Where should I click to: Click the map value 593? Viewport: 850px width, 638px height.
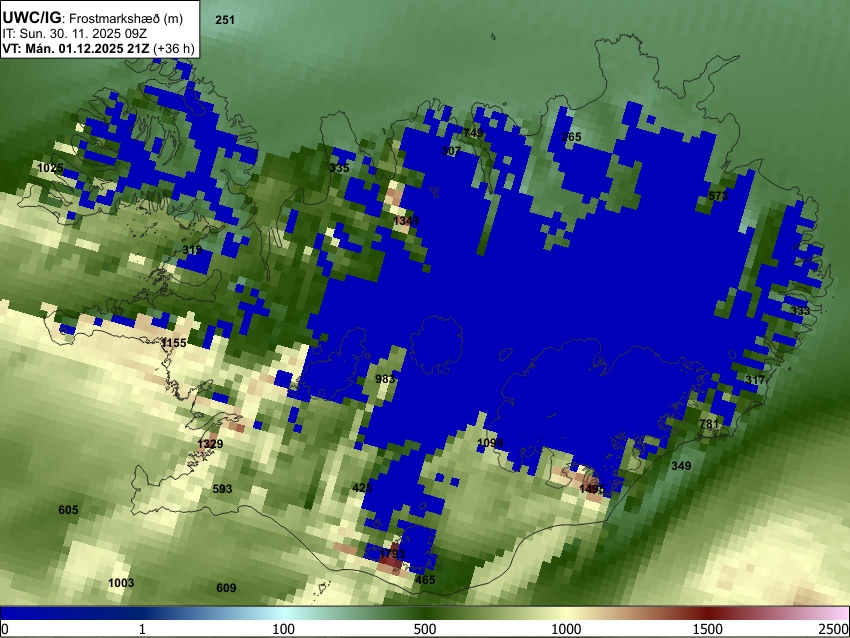tap(222, 489)
